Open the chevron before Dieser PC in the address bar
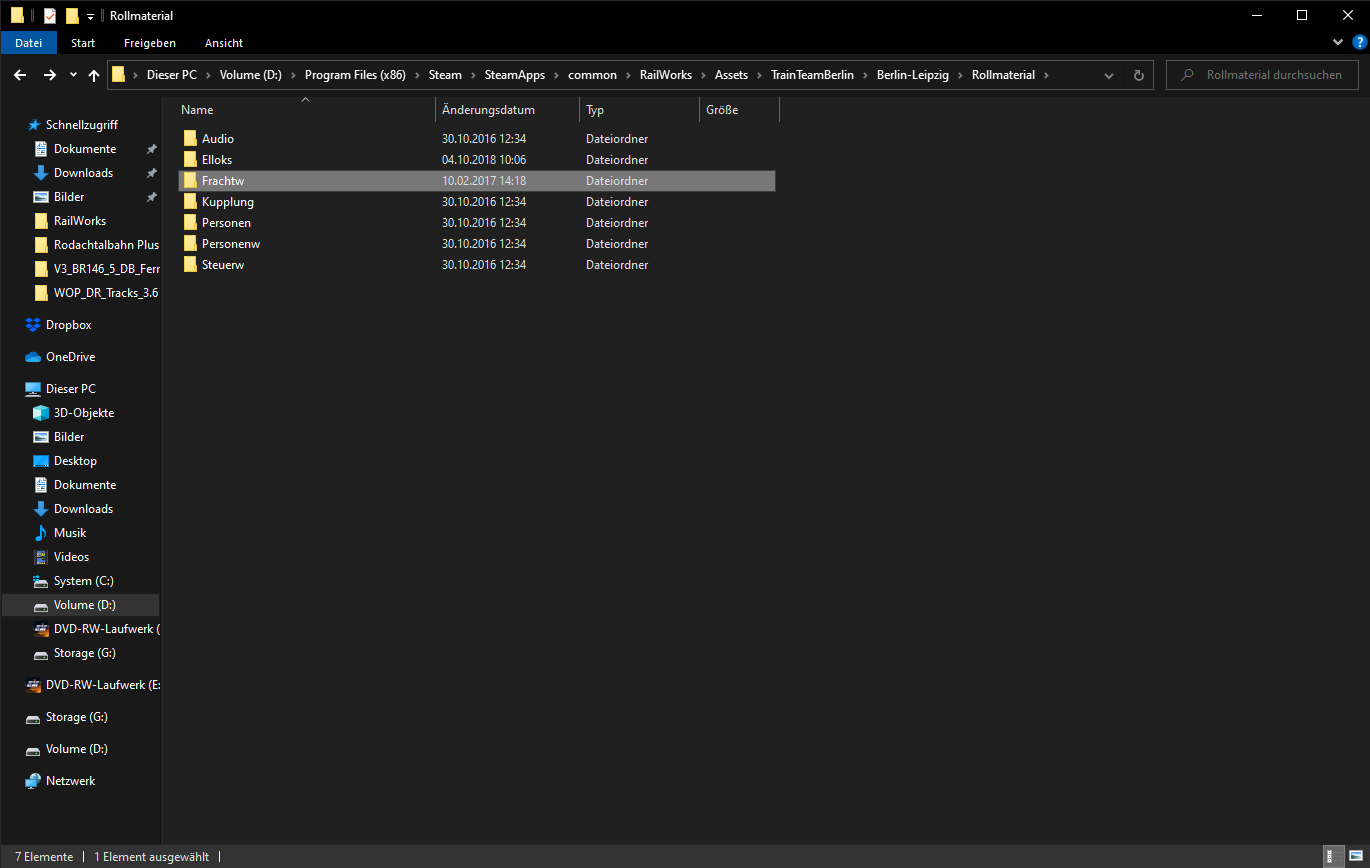This screenshot has height=868, width=1370. [x=135, y=75]
